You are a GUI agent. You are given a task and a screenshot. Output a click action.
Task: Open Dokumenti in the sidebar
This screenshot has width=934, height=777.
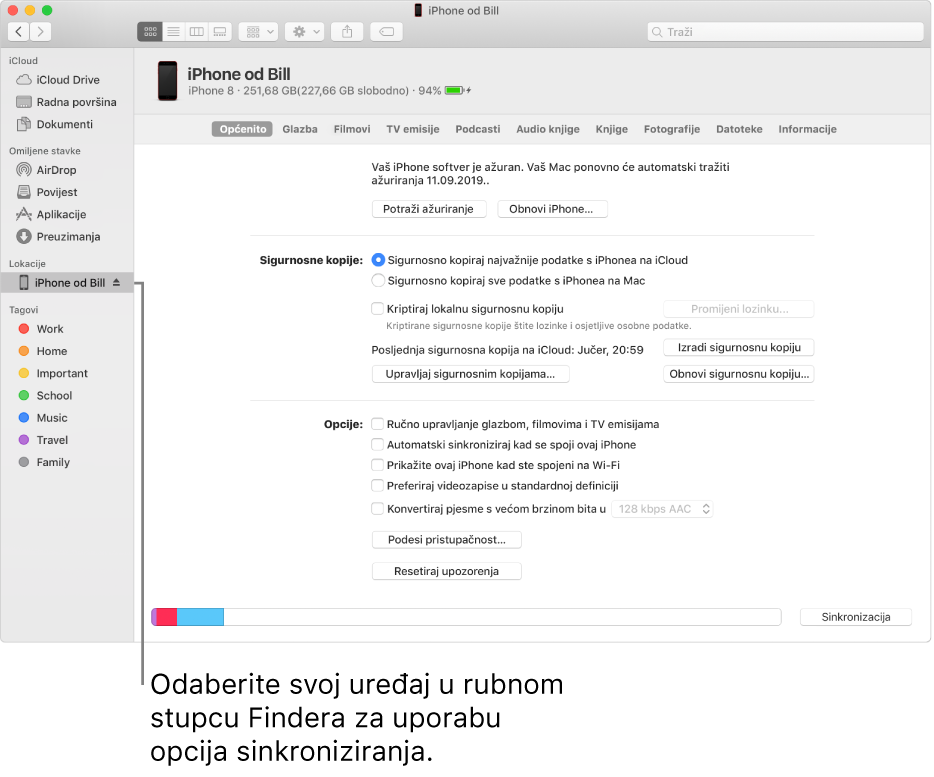[67, 124]
